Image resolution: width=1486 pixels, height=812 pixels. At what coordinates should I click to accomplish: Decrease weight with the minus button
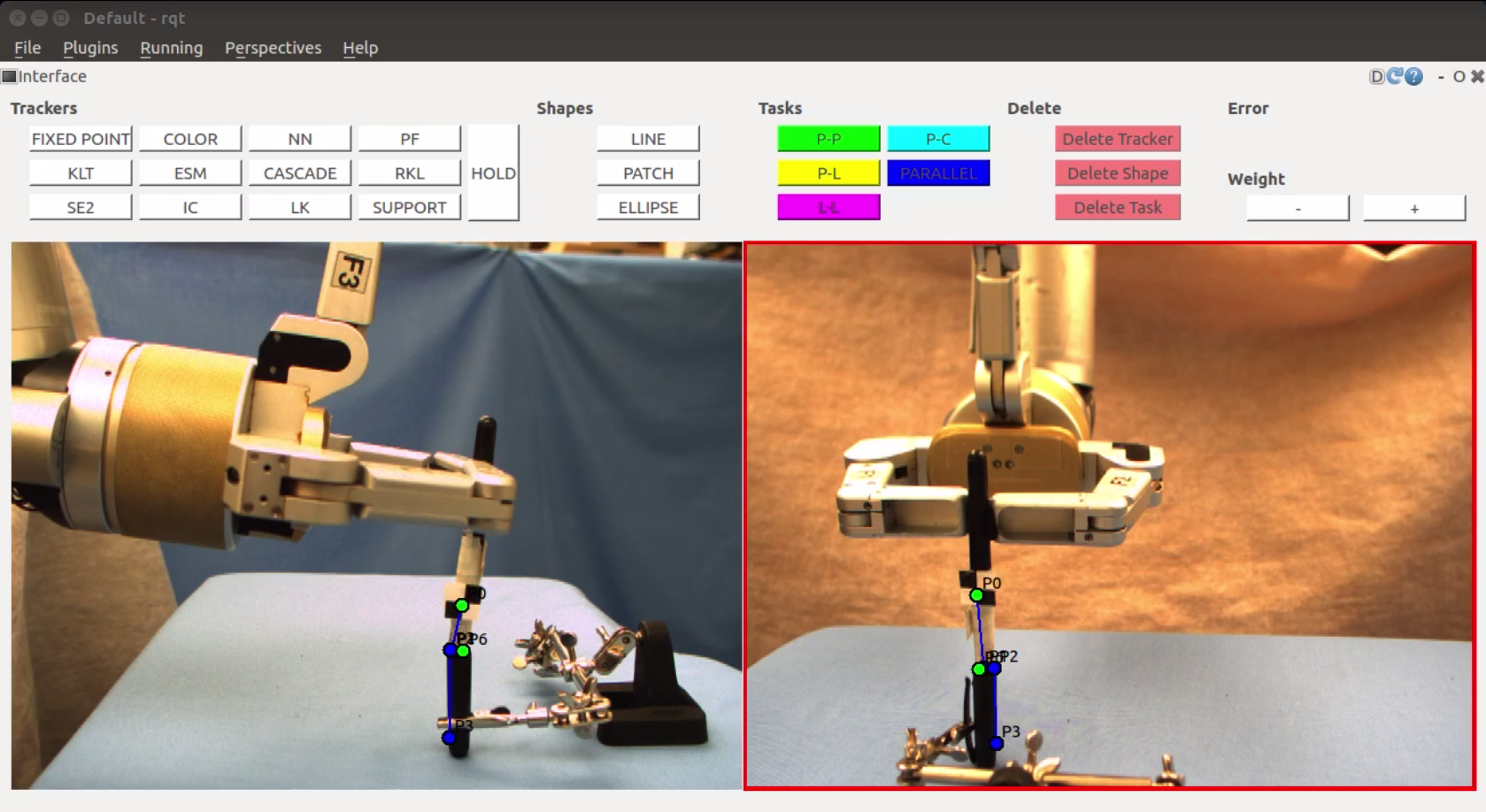coord(1297,209)
